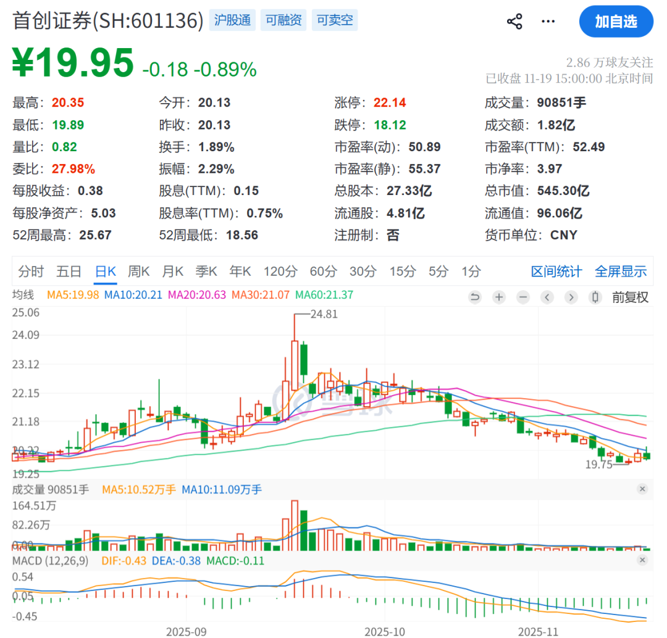Screen dimensions: 667x638
Task: Click the 全屏显示 fullscreen link
Action: tap(621, 271)
